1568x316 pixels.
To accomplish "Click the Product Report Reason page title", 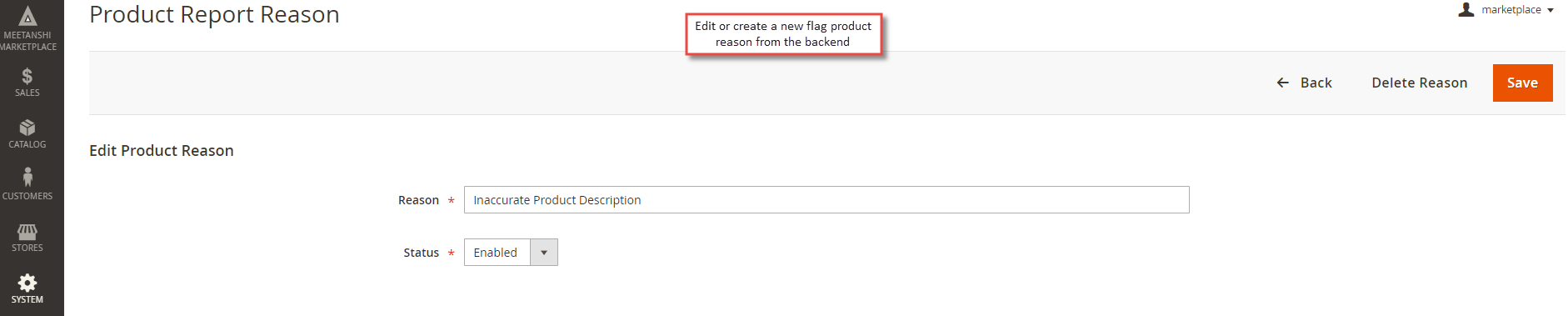I will point(214,15).
